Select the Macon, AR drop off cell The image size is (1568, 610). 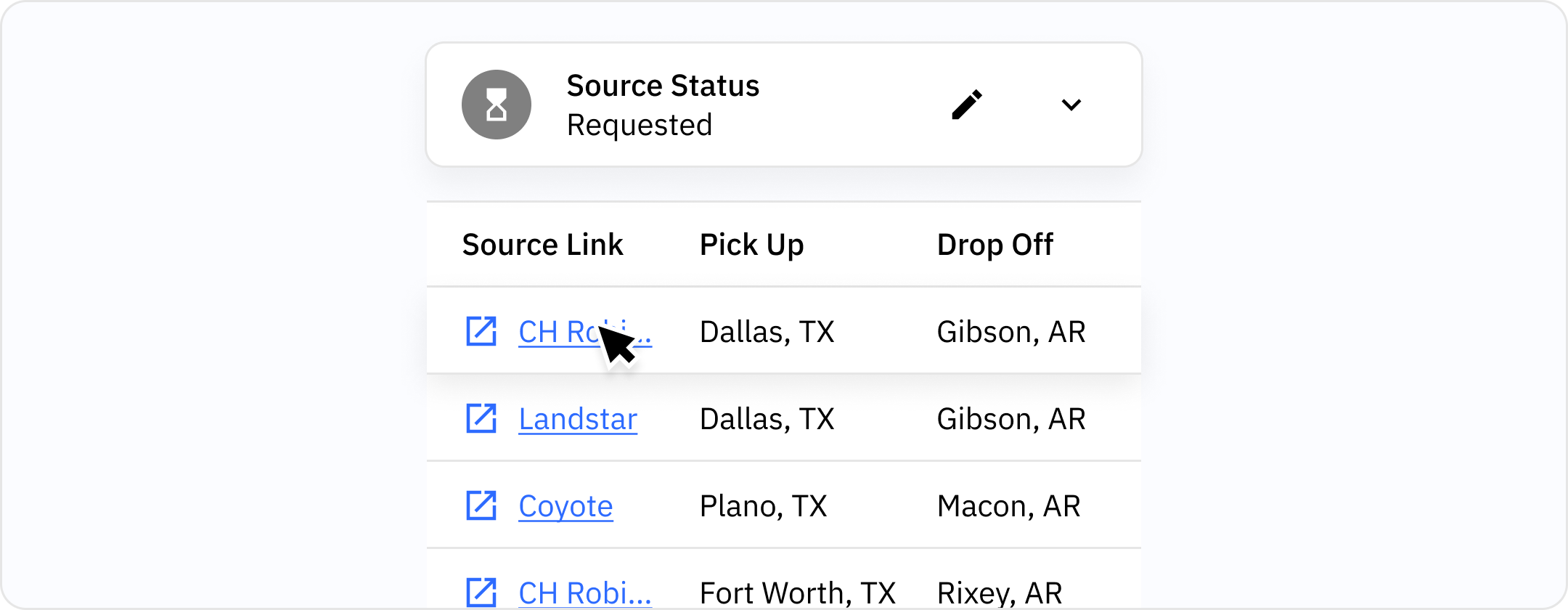tap(1008, 506)
